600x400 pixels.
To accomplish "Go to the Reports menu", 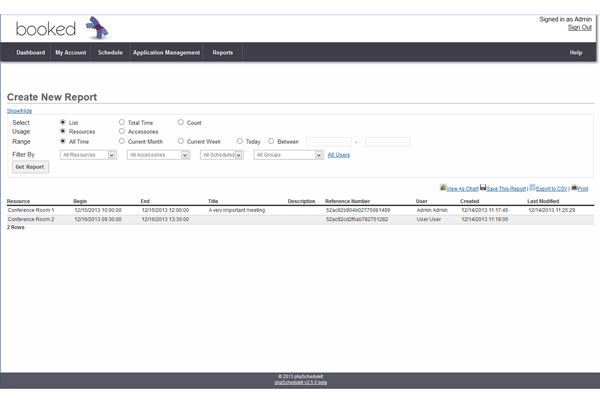I will coord(223,52).
